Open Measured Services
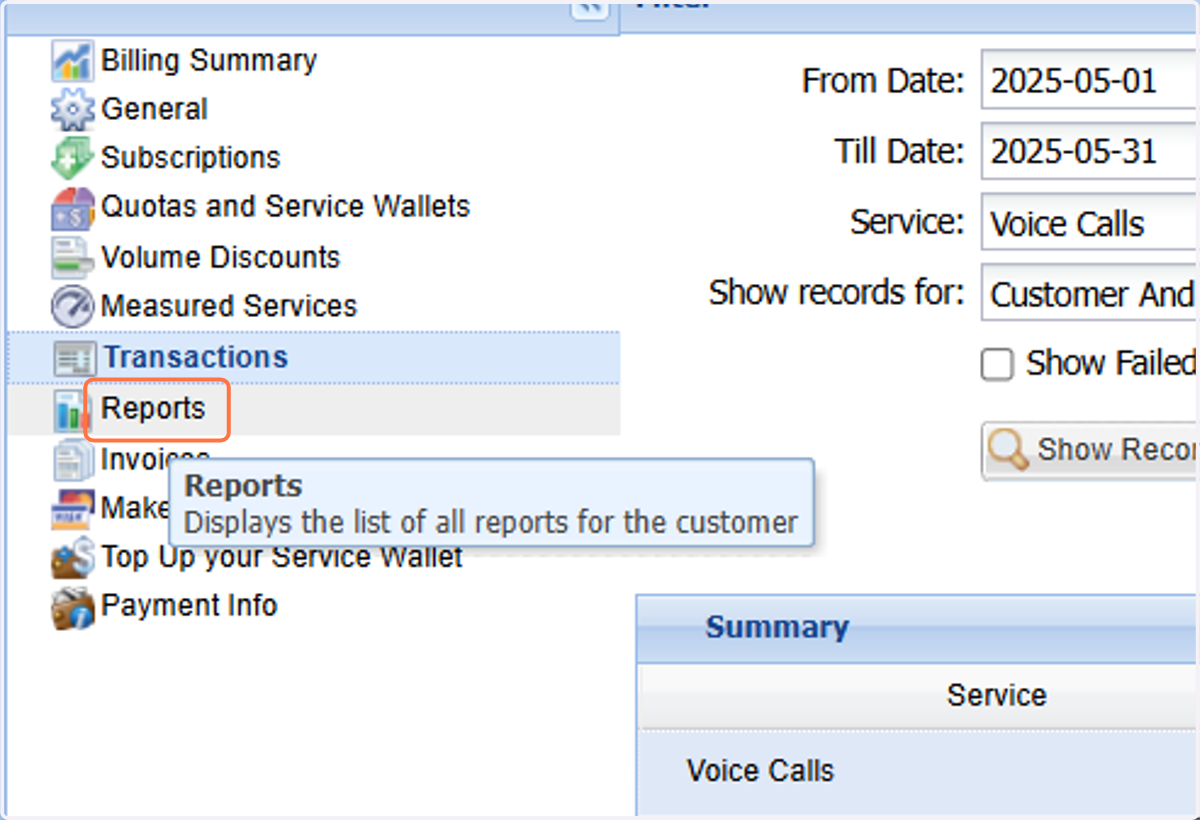 coord(229,306)
